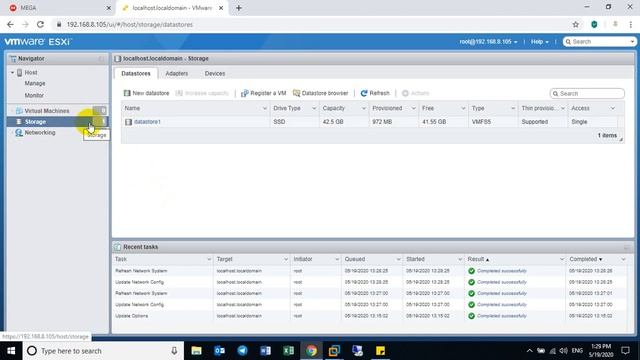Minimize the Navigator panel
640x360 pixels.
pyautogui.click(x=101, y=59)
